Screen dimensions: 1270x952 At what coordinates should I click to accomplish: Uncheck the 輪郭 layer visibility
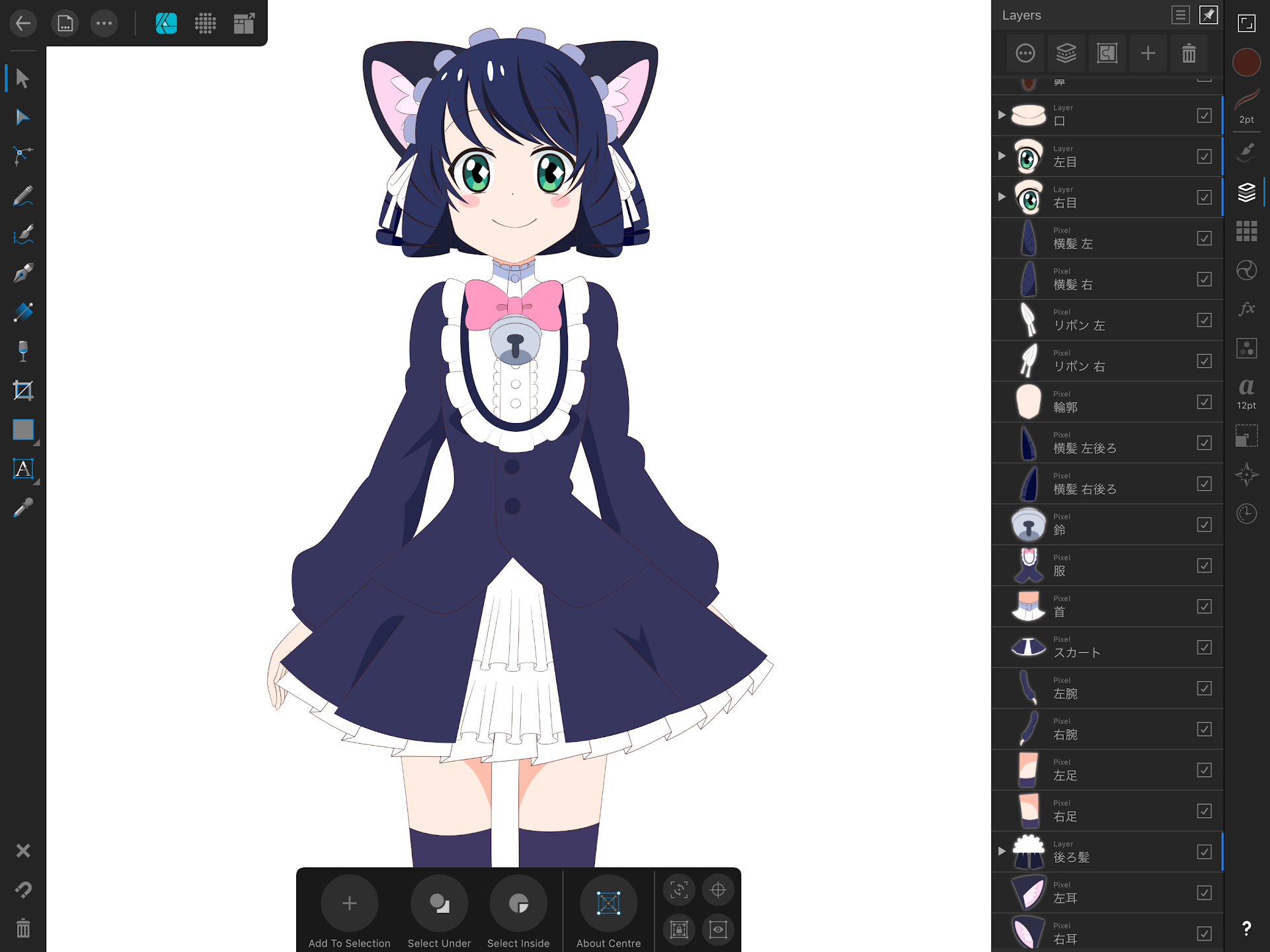1204,402
